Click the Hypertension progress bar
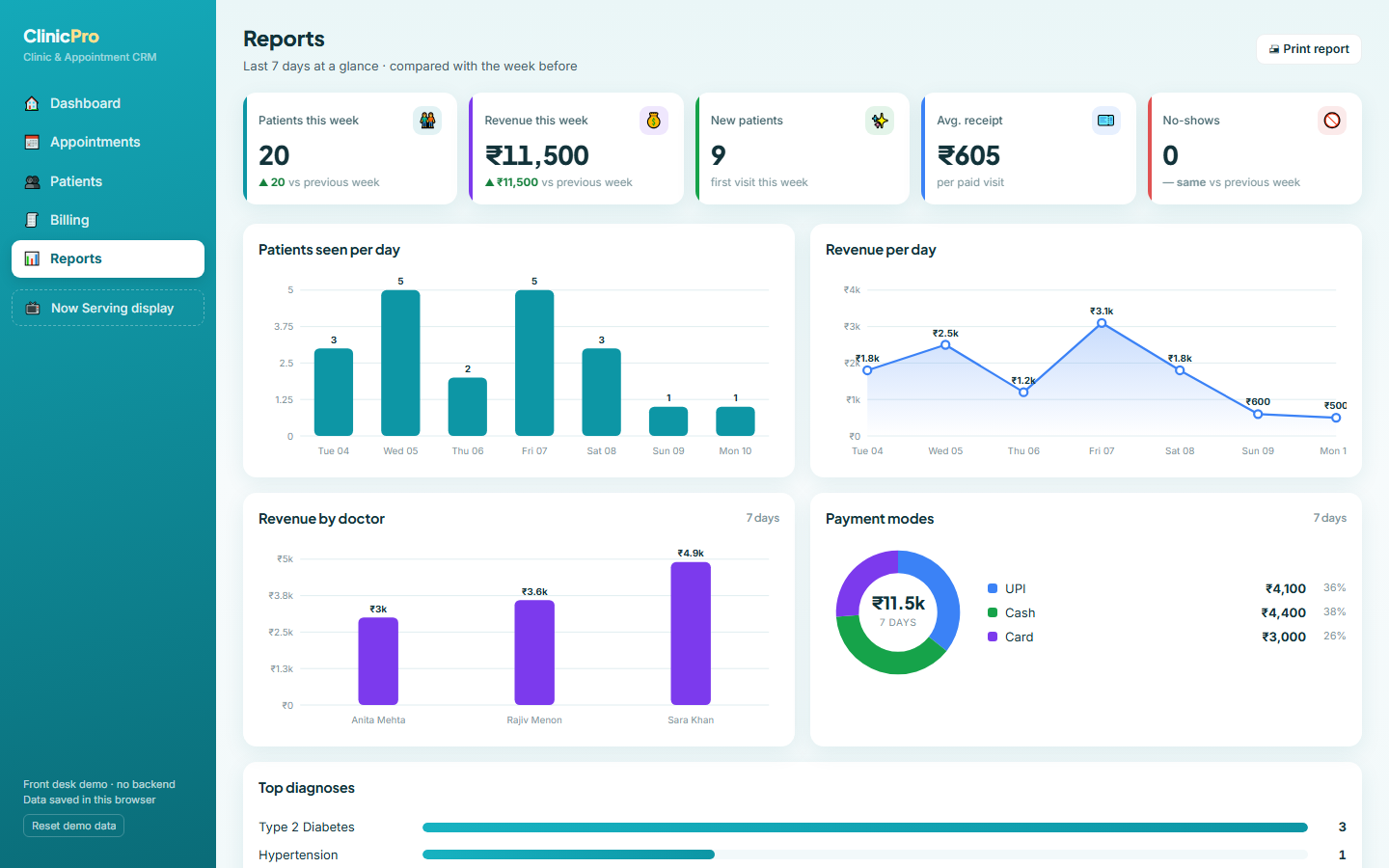 [865, 854]
